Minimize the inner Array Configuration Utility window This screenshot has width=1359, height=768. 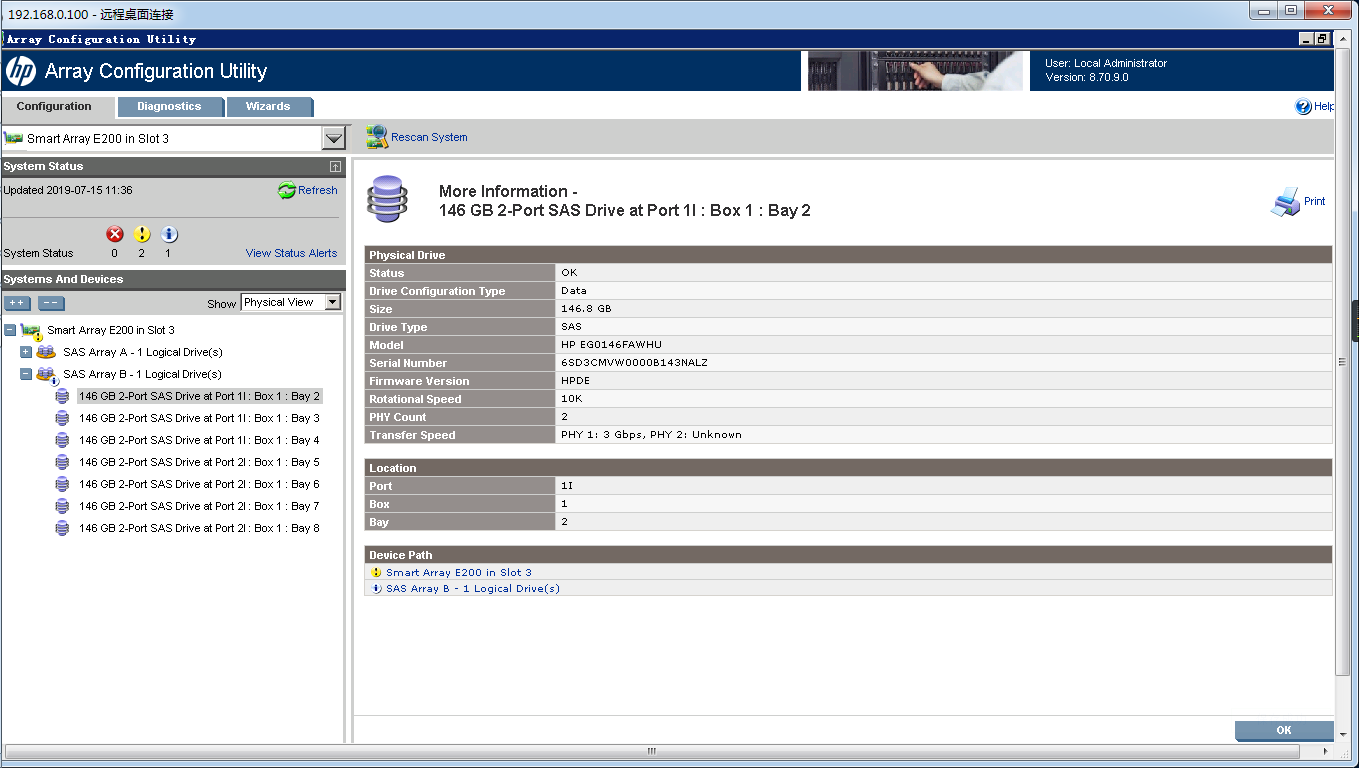coord(1306,39)
